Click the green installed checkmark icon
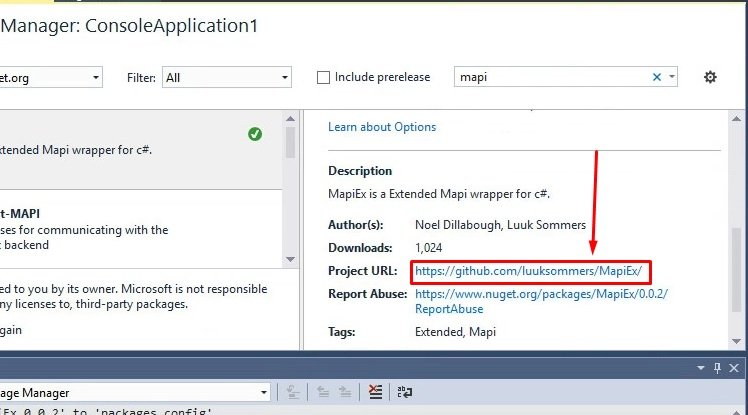This screenshot has height=415, width=748. coord(255,134)
